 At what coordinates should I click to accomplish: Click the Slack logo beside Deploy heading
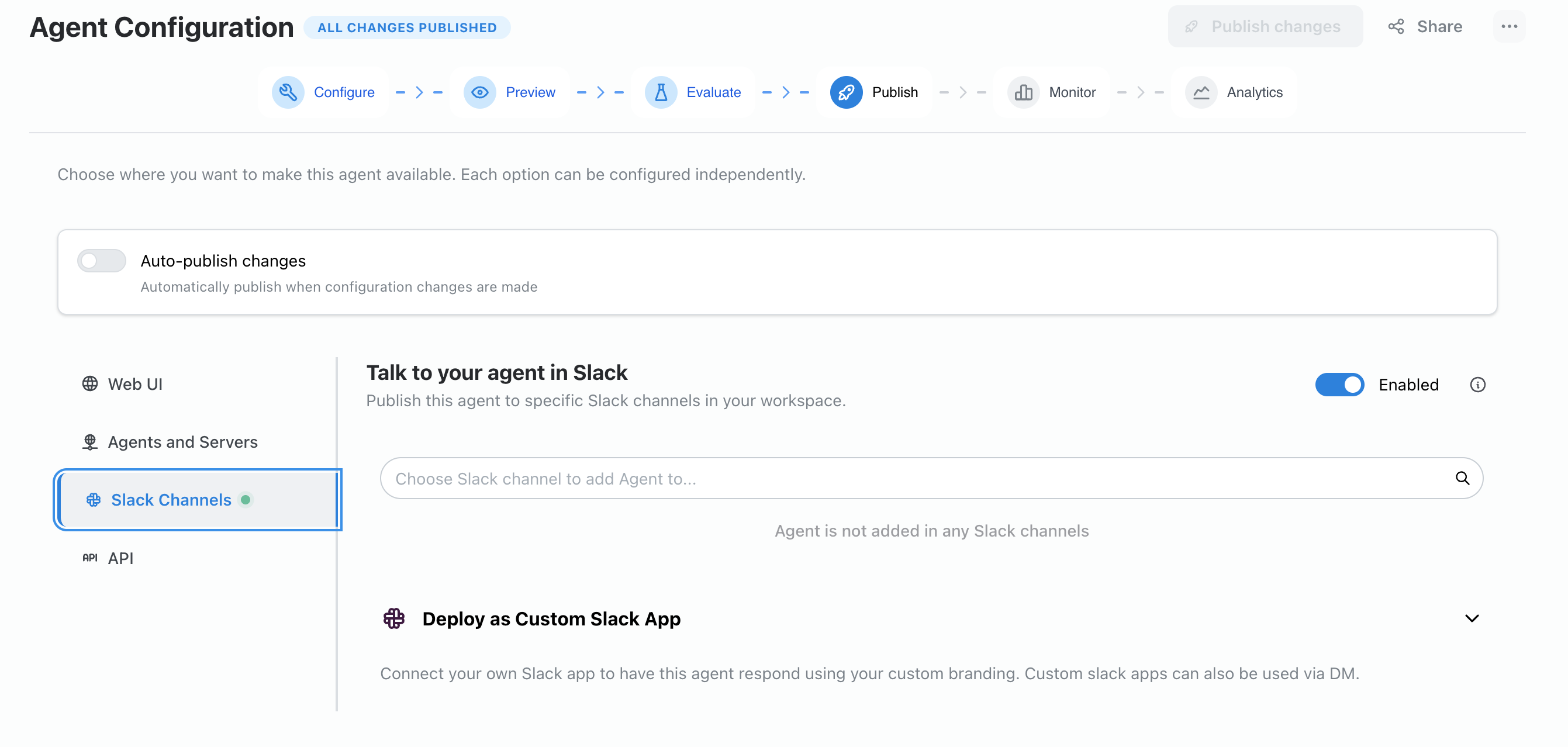(394, 618)
